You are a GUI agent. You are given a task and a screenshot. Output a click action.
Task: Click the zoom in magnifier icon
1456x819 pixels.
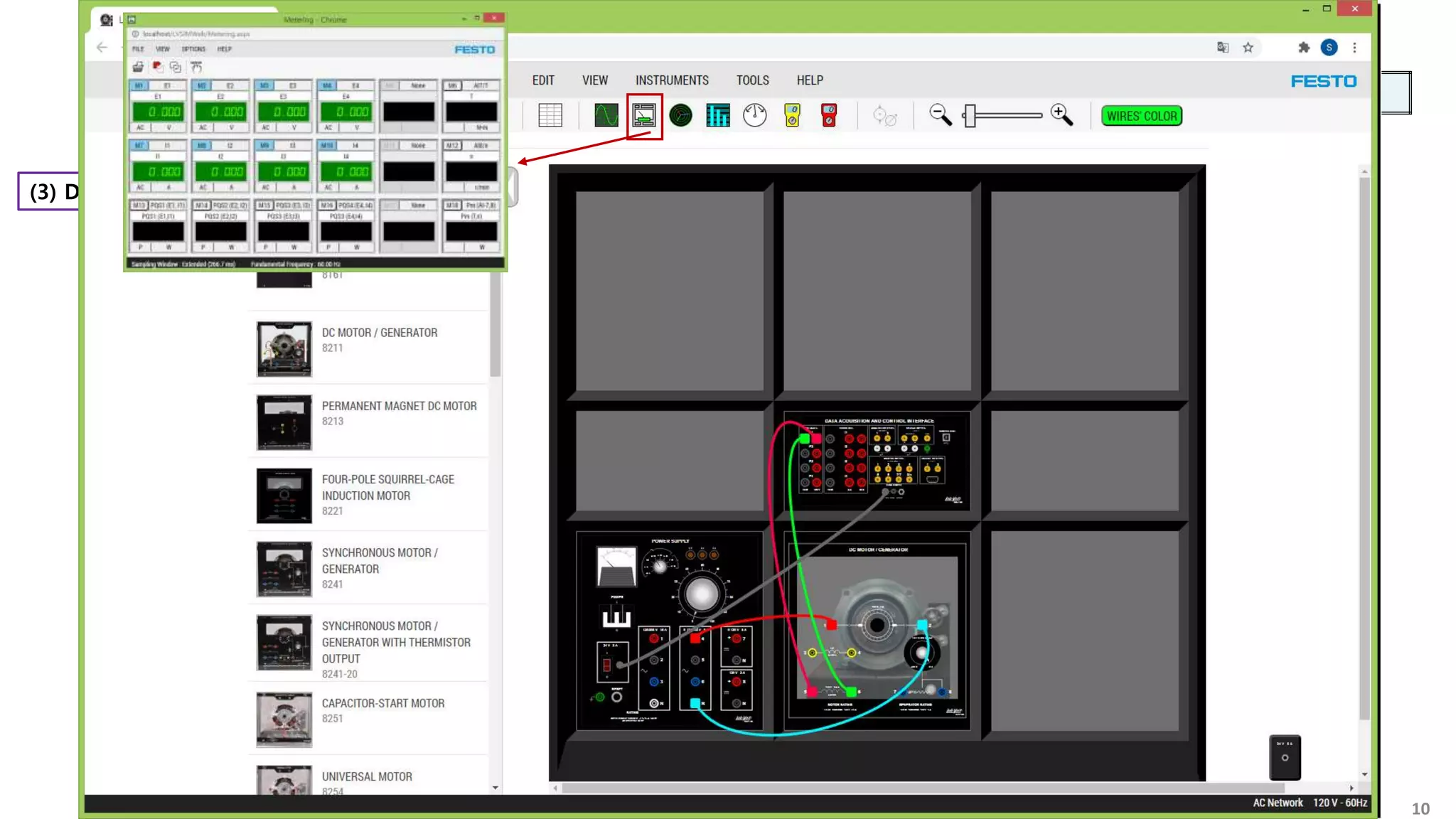coord(1061,115)
